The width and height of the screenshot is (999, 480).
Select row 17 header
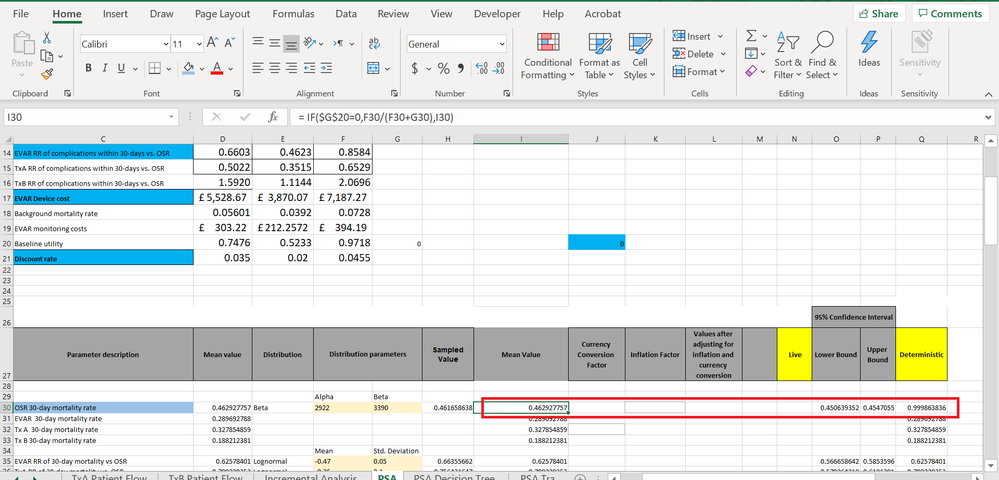(x=6, y=198)
